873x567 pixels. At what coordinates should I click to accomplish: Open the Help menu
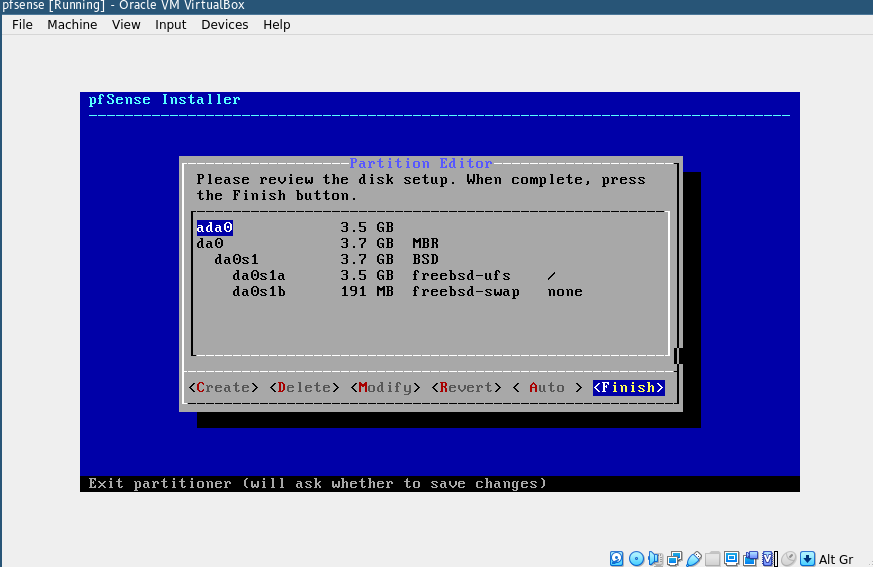277,25
